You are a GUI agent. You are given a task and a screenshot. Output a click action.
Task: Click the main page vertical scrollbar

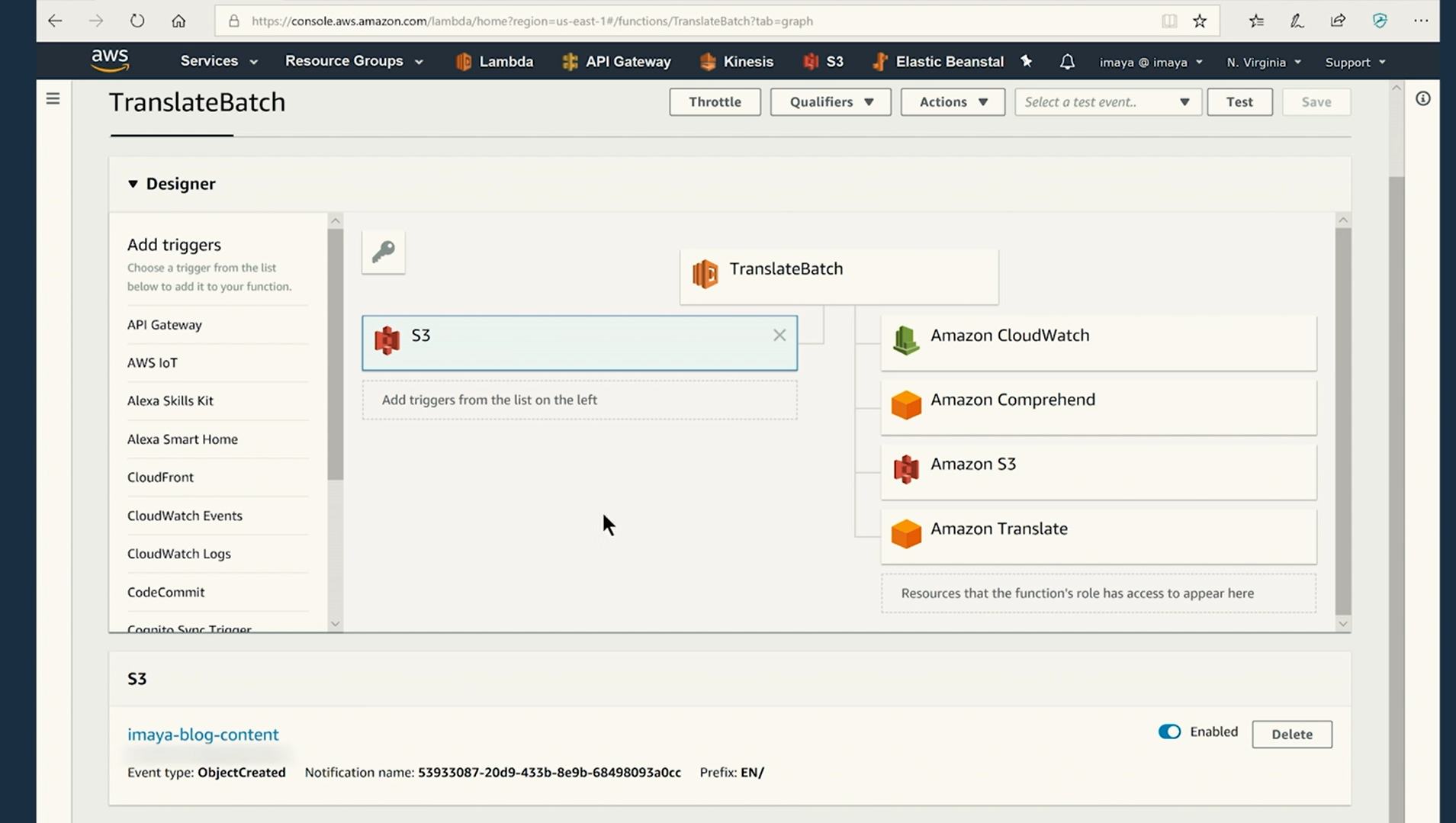pyautogui.click(x=1397, y=500)
